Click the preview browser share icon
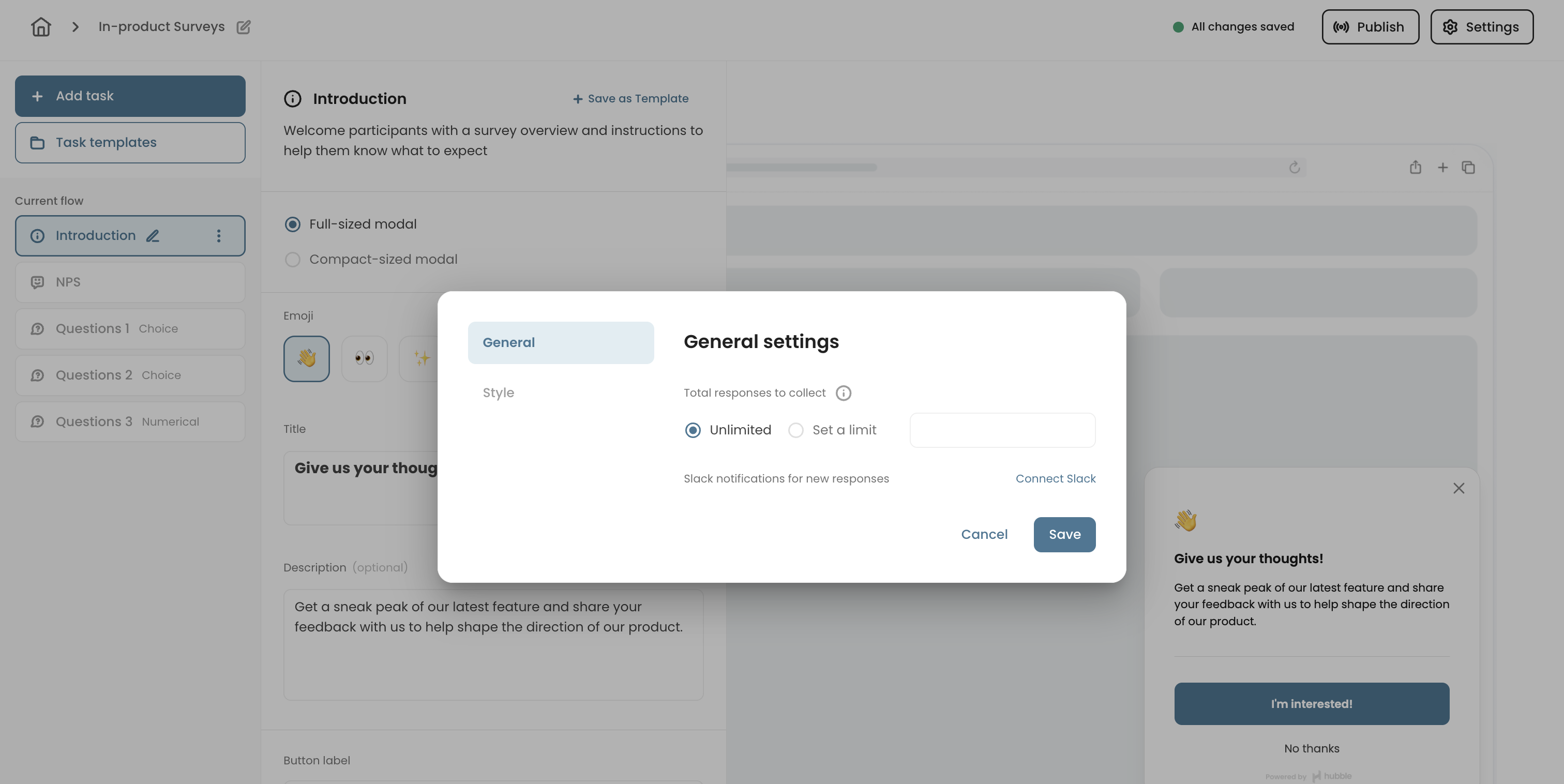The width and height of the screenshot is (1564, 784). click(1415, 168)
